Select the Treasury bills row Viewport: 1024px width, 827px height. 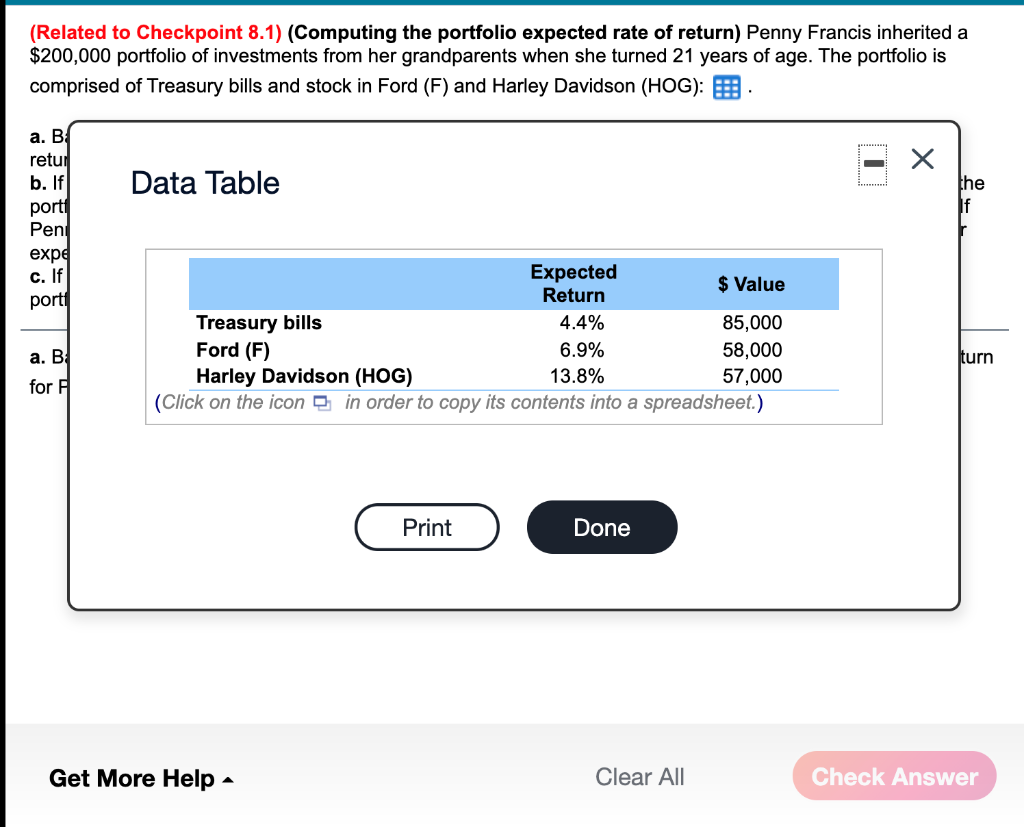[x=259, y=323]
